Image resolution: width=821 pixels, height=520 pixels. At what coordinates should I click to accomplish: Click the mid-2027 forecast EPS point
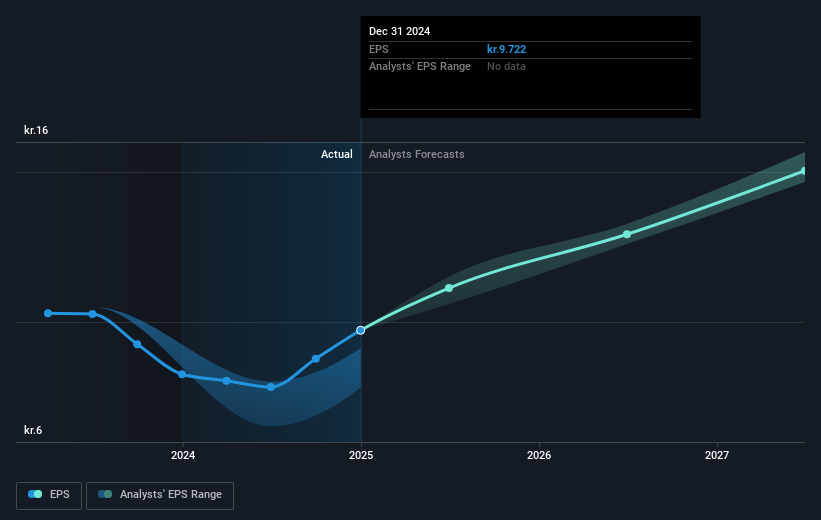(x=804, y=171)
